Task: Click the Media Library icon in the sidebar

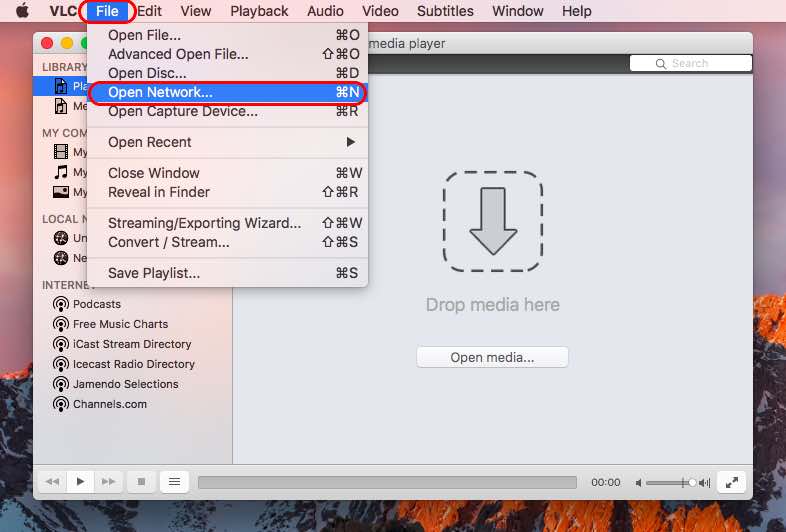Action: coord(61,106)
